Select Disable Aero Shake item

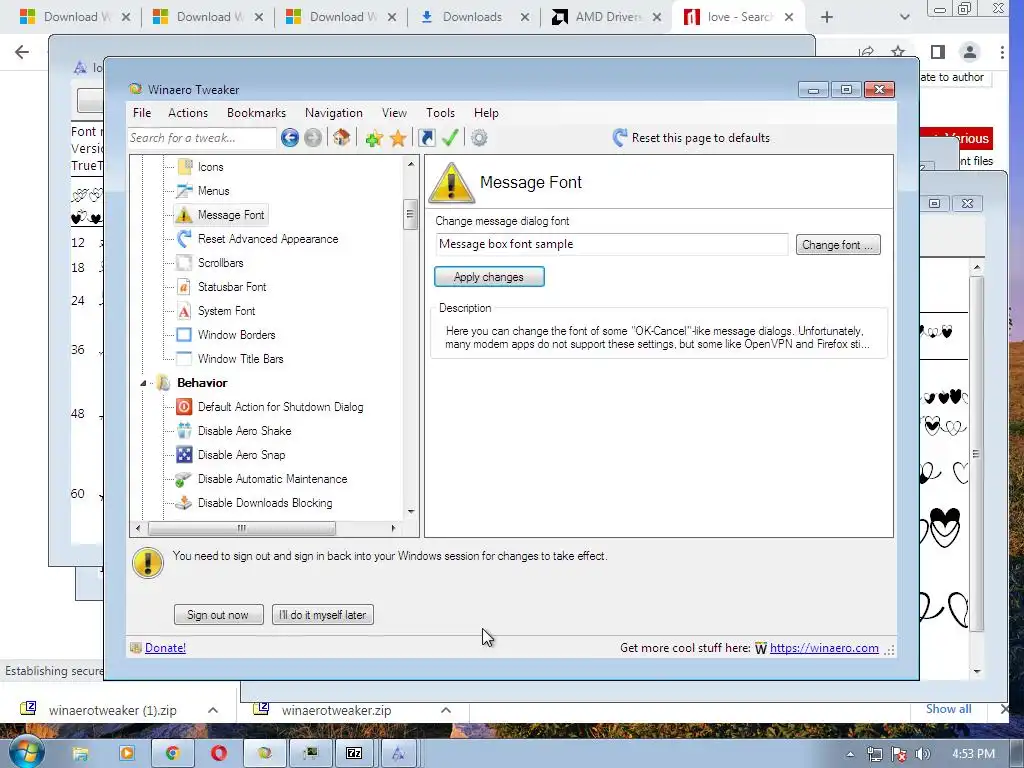pos(244,431)
